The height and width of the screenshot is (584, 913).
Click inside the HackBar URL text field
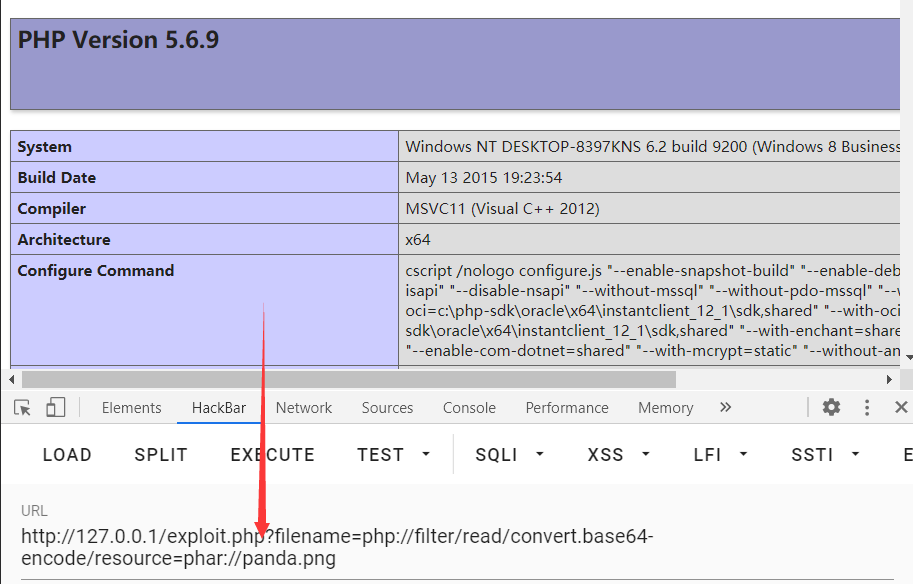pyautogui.click(x=456, y=547)
